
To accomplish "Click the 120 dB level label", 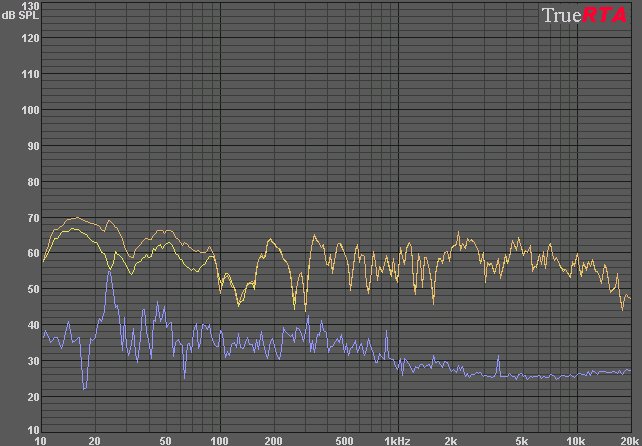I will pos(30,38).
